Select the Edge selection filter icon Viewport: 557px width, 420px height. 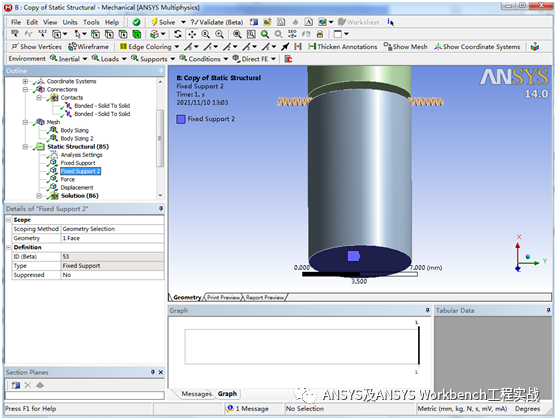pos(109,34)
